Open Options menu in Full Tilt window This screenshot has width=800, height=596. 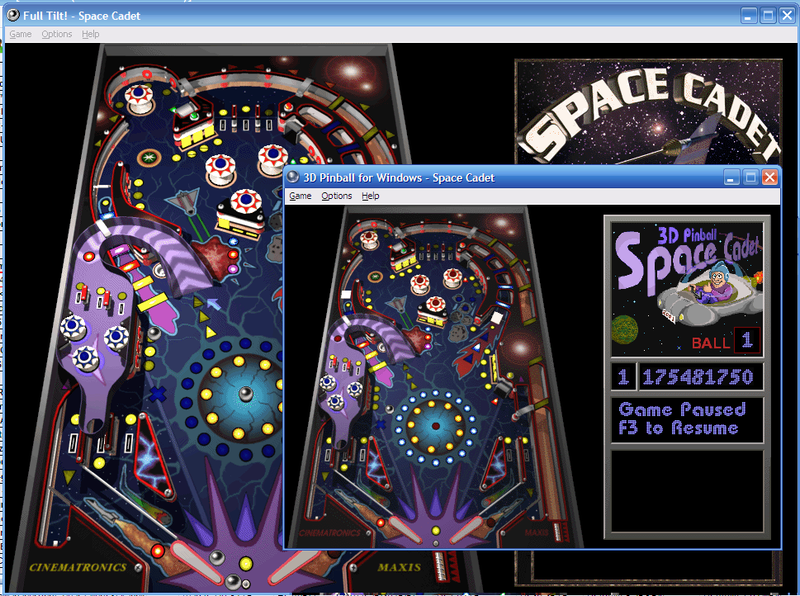click(57, 34)
